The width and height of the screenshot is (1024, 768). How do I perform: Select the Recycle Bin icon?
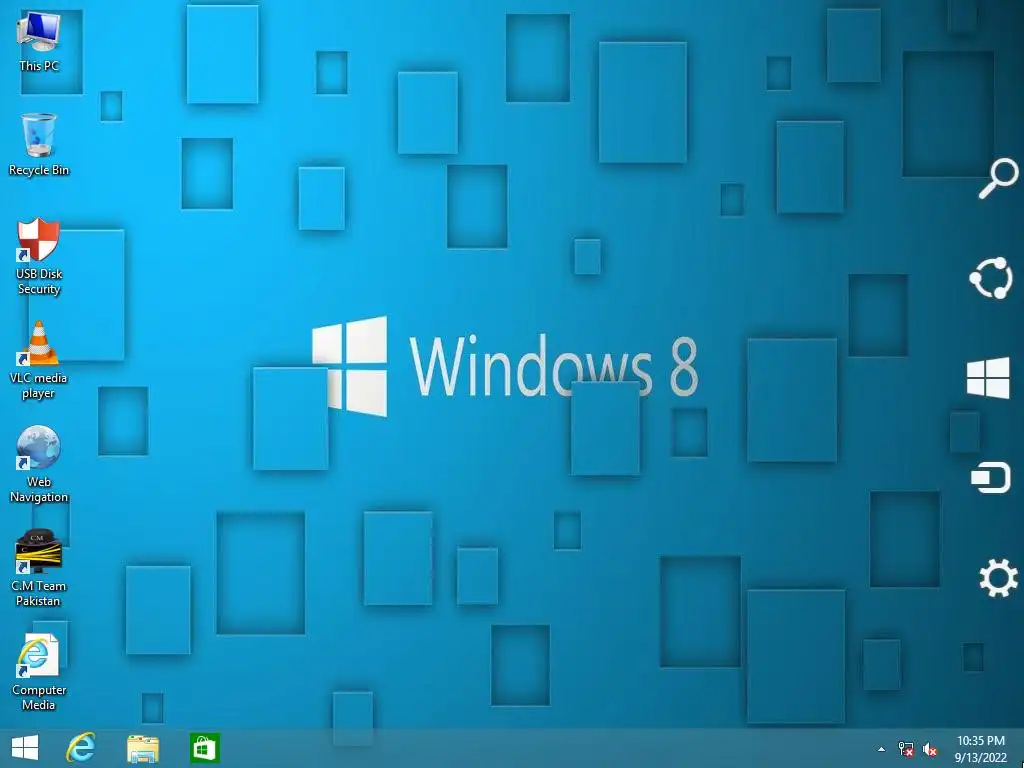pyautogui.click(x=39, y=145)
